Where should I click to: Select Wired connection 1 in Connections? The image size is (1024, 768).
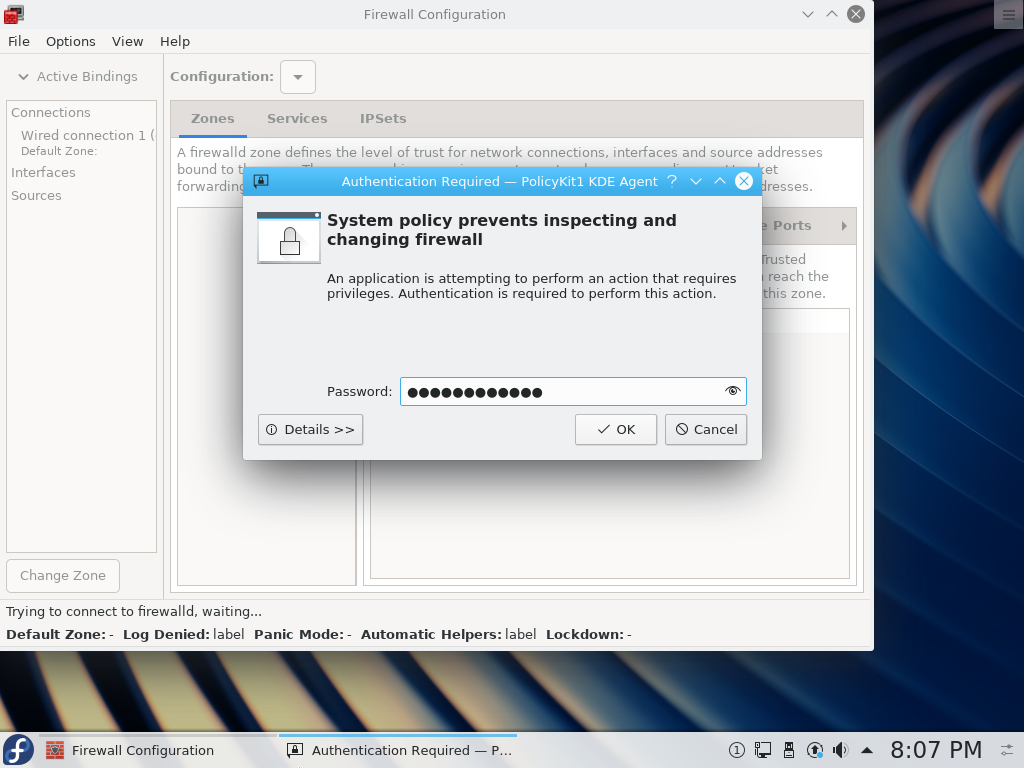(82, 142)
